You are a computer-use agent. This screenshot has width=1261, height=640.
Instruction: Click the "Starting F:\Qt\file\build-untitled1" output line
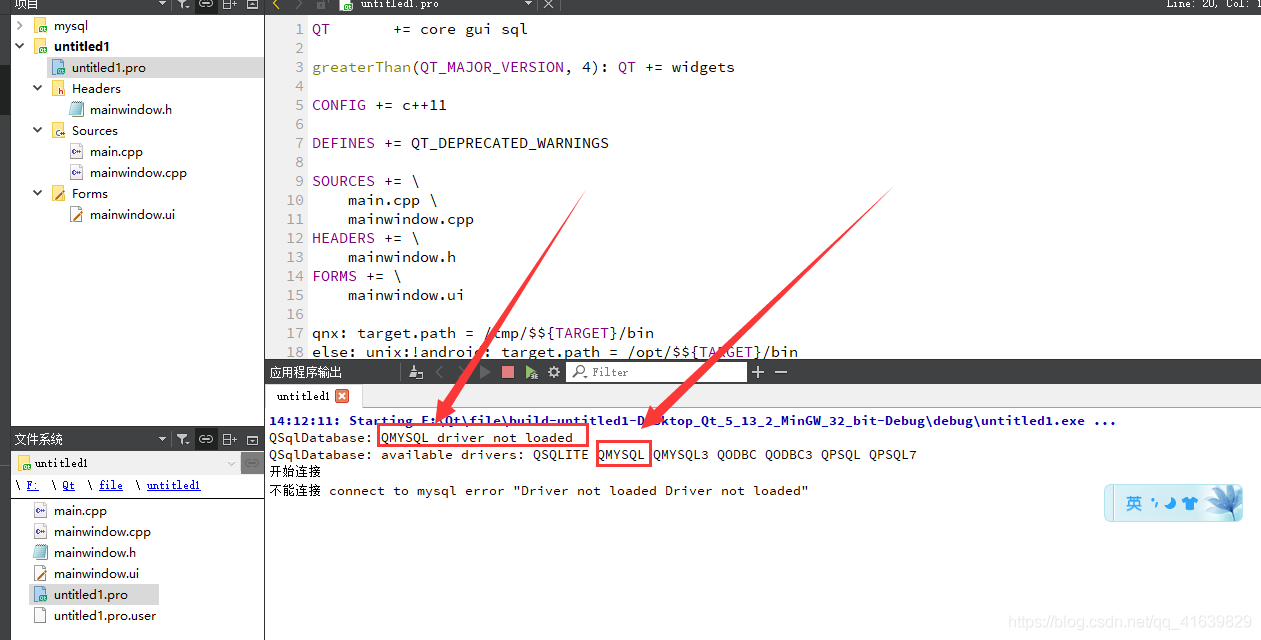(x=692, y=421)
